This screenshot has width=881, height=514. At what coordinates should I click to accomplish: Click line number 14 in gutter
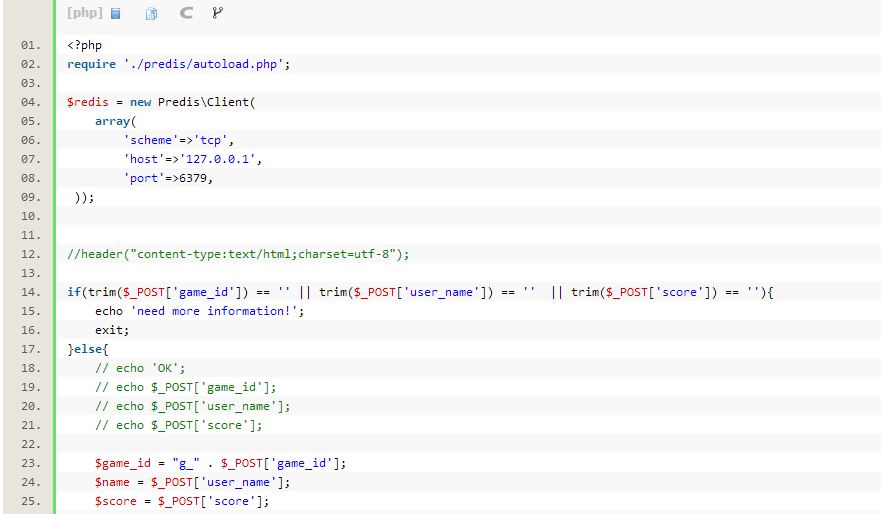[x=29, y=292]
